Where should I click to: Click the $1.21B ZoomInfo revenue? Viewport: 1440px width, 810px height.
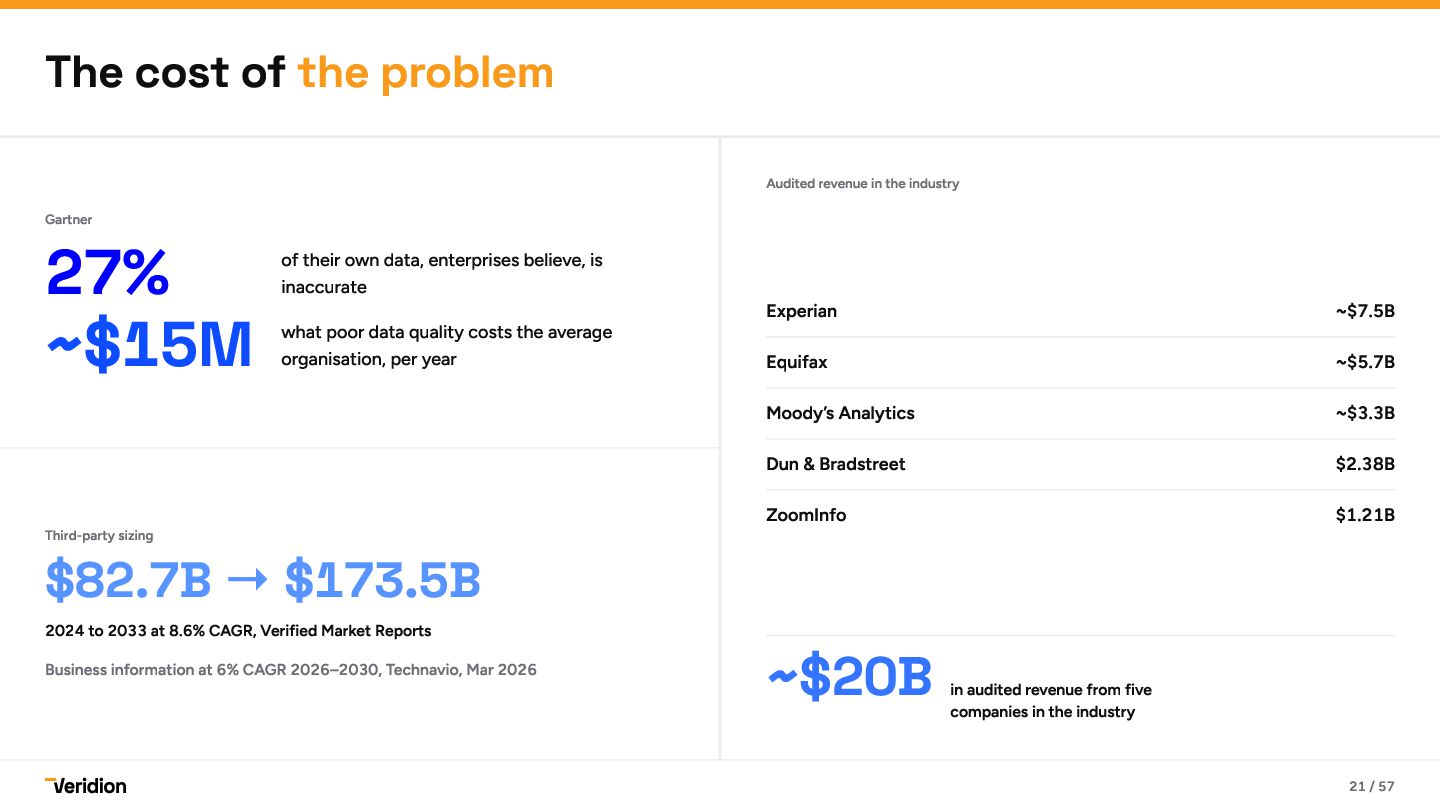pyautogui.click(x=1365, y=515)
